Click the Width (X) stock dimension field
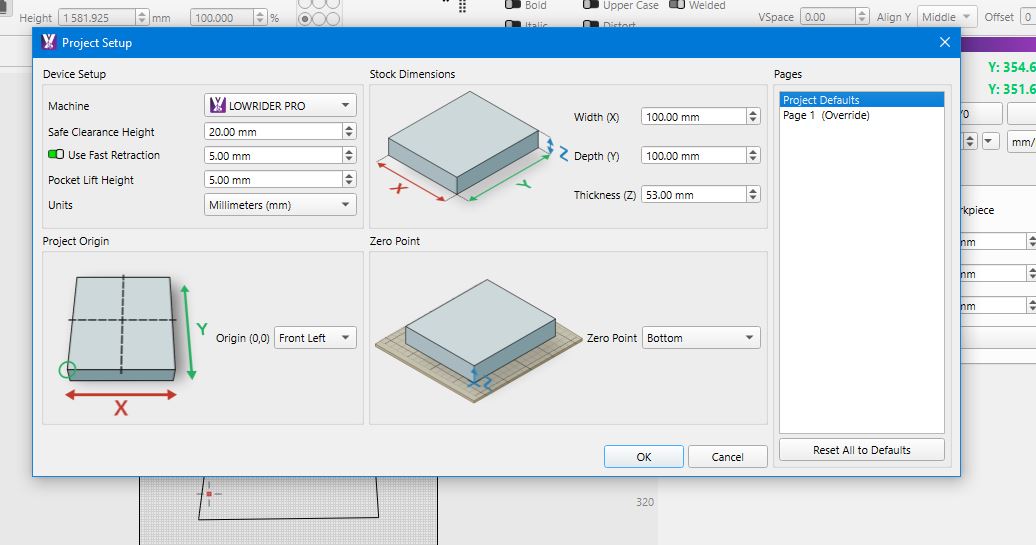 coord(693,116)
